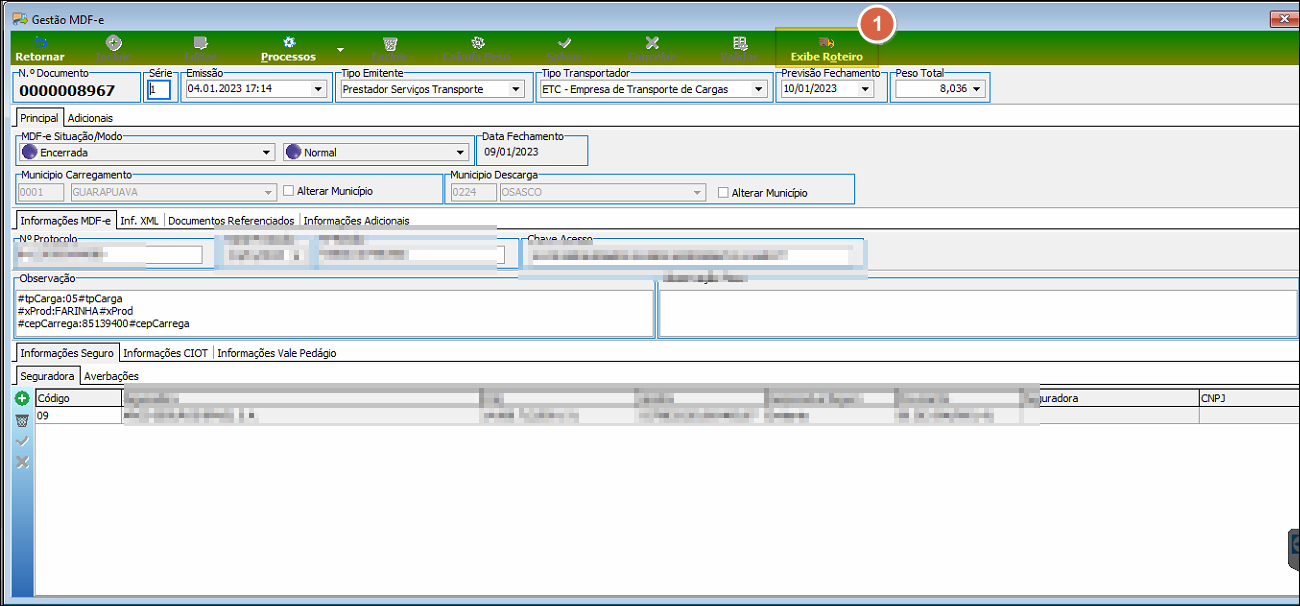Viewport: 1300px width, 606px height.
Task: Click the Cancelar X icon in toolbar
Action: pos(652,43)
